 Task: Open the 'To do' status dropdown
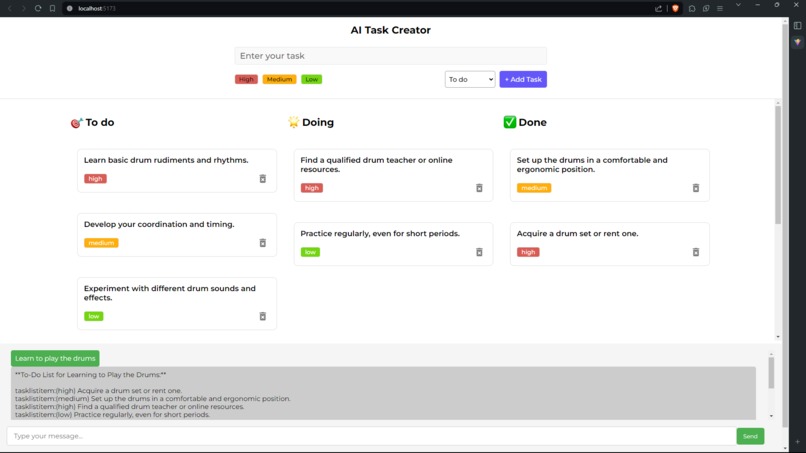point(470,79)
